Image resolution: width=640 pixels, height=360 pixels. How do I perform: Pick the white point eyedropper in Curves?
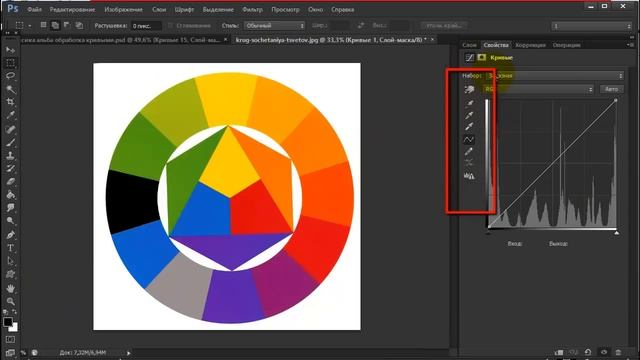coord(469,127)
